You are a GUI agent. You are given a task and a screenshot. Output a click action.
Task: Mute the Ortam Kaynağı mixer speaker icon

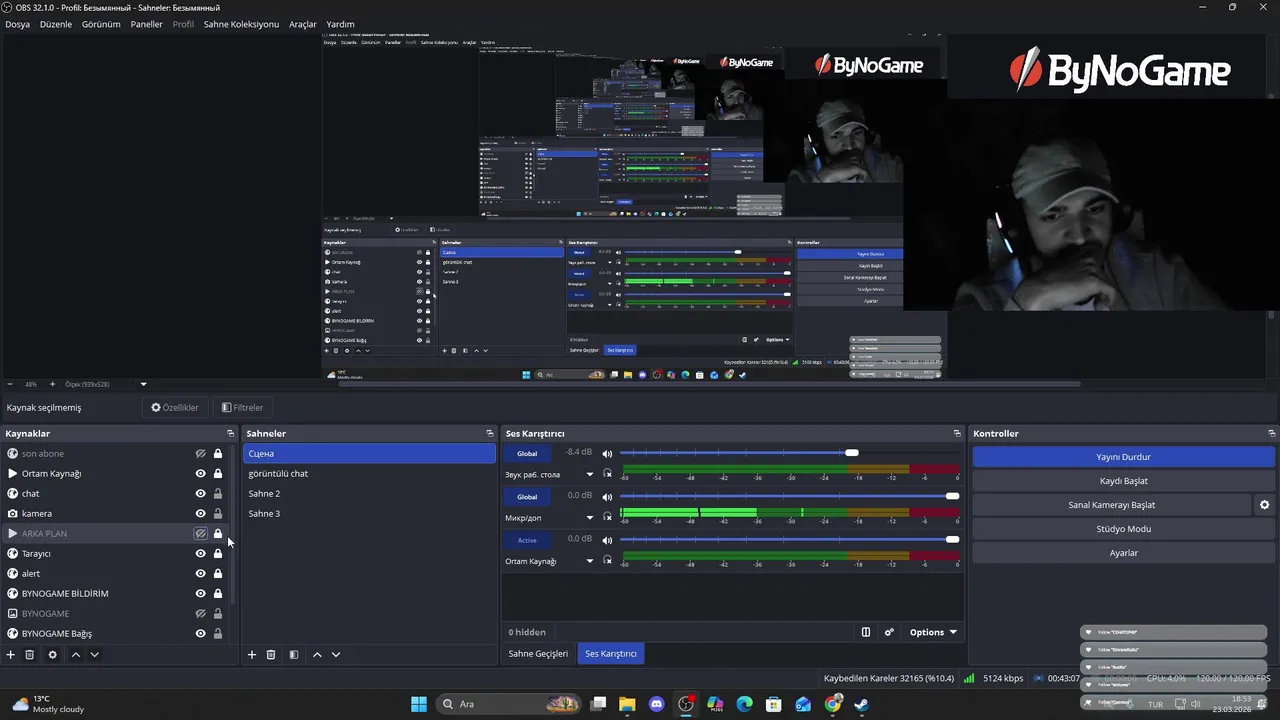(607, 539)
